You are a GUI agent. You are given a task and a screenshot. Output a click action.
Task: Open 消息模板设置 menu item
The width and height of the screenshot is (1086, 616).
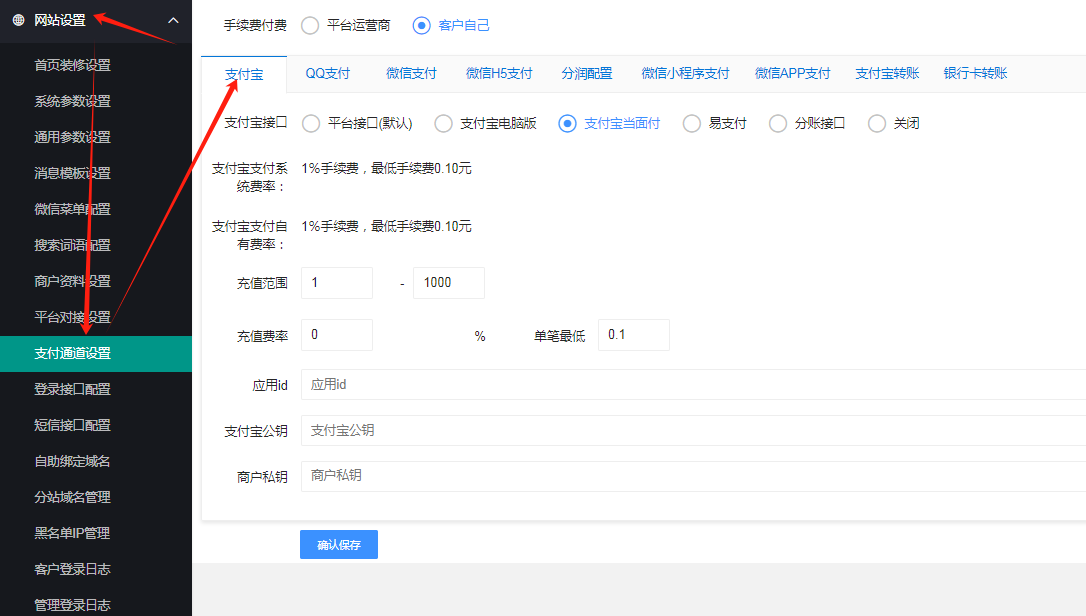click(x=73, y=173)
